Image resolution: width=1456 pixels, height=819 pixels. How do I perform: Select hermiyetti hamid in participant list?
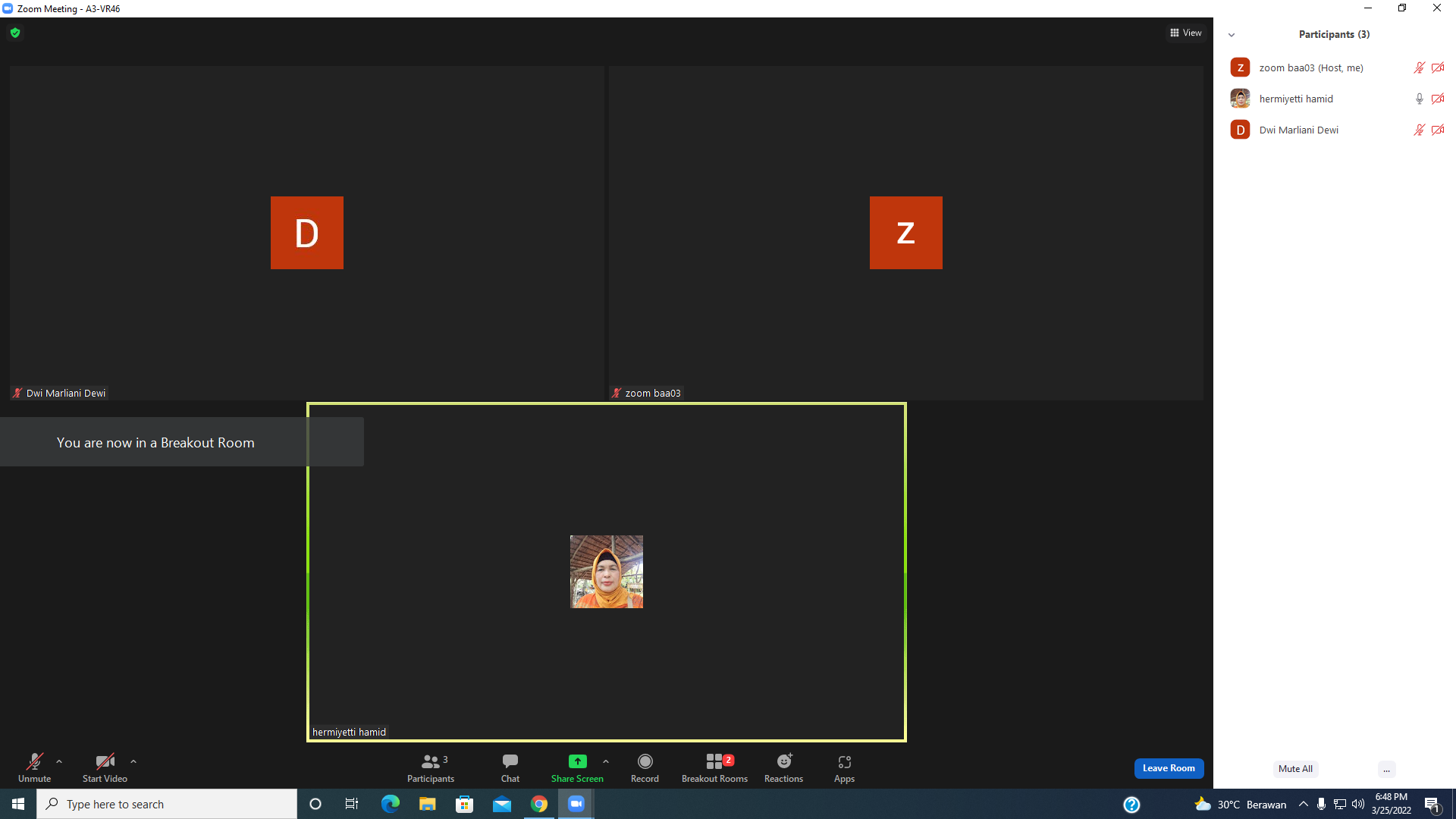tap(1335, 99)
